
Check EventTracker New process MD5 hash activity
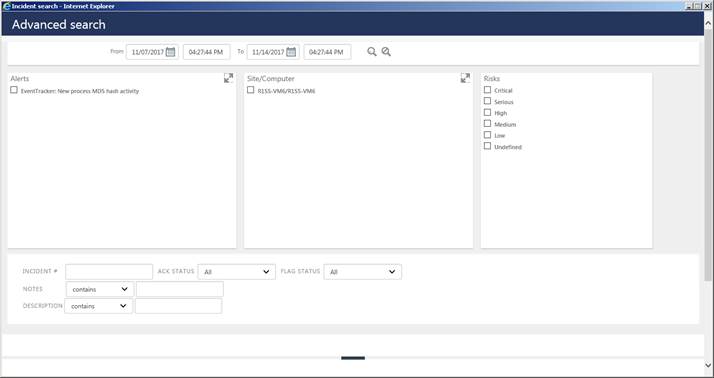click(14, 90)
